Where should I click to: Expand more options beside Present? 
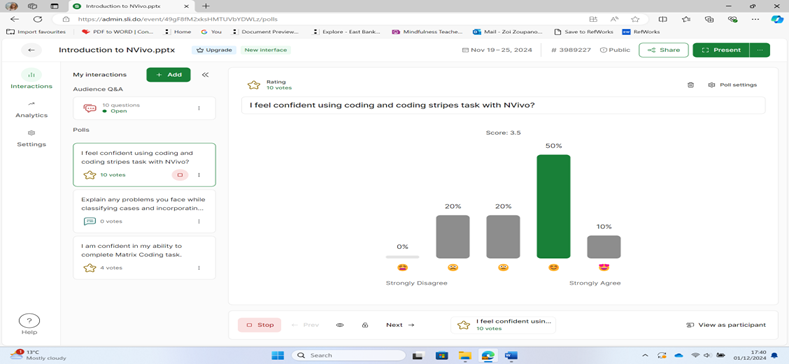tap(760, 50)
